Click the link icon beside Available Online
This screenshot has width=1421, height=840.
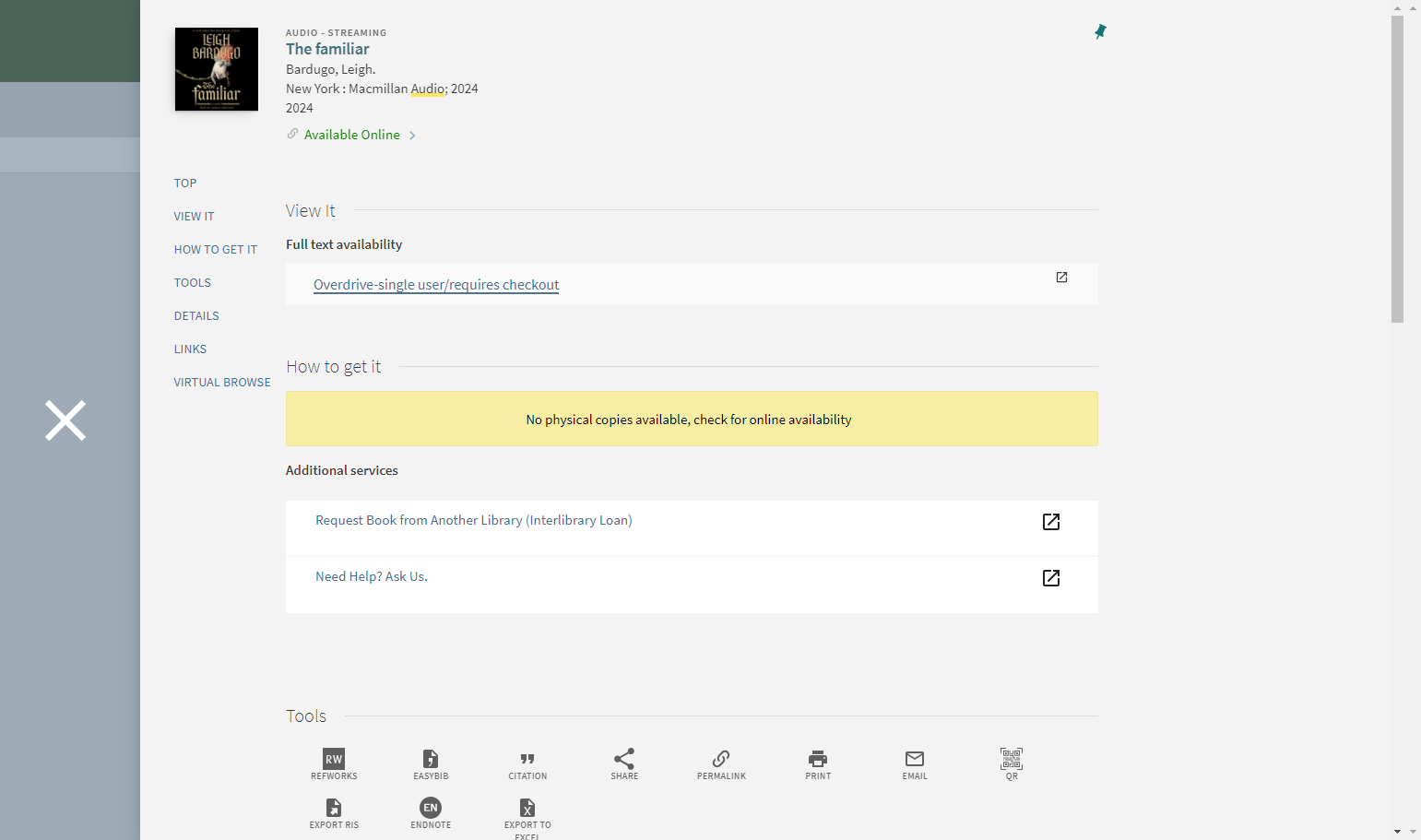coord(292,134)
